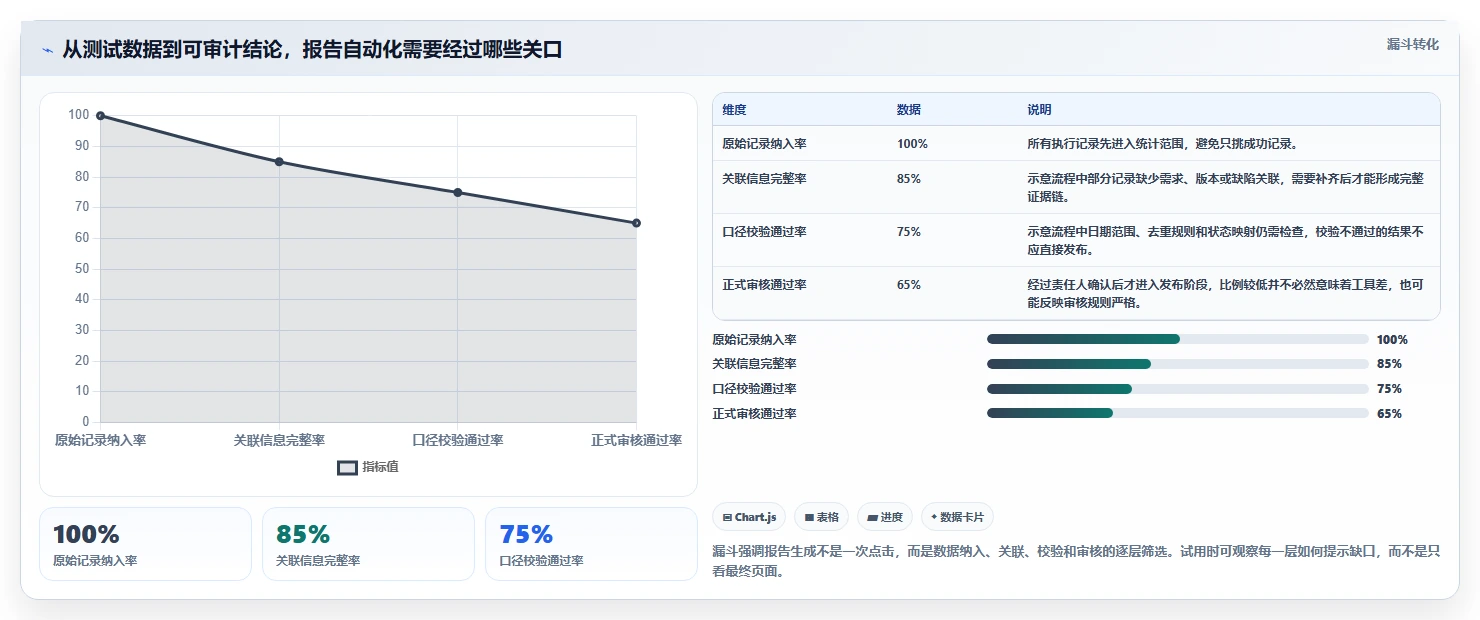Click the 口径校验通过率 x-axis label on the chart
This screenshot has width=1480, height=620.
point(458,440)
